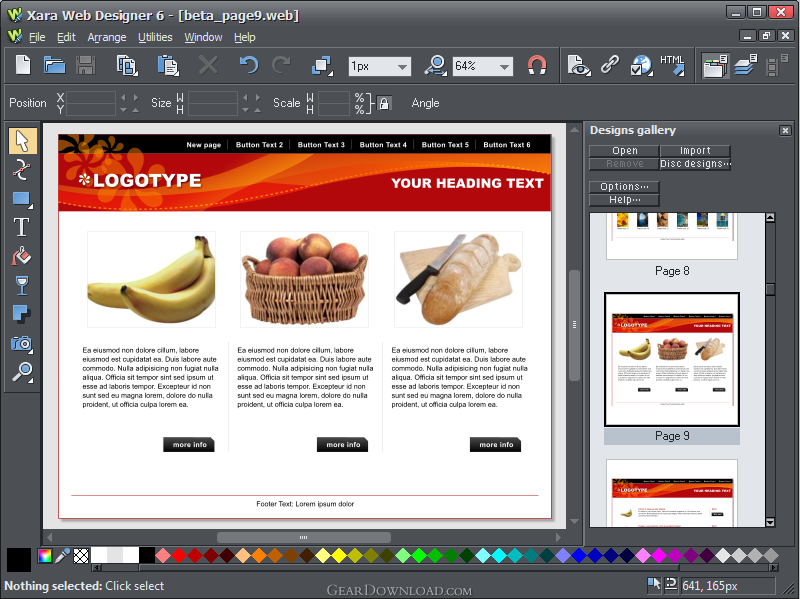Click the Options button in Designs gallery

point(624,187)
